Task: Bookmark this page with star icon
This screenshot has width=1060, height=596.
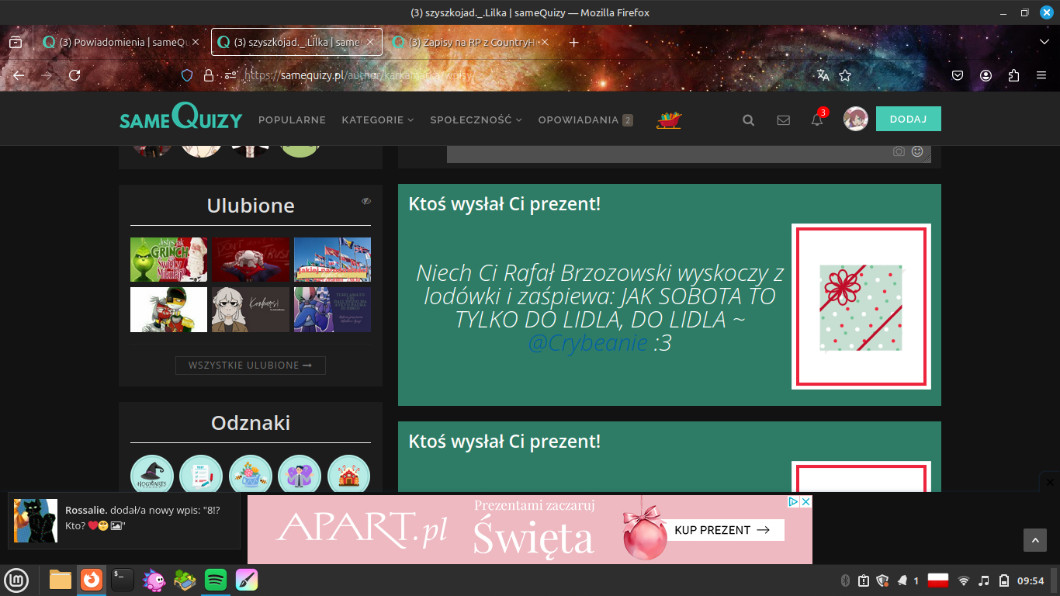Action: [x=845, y=75]
